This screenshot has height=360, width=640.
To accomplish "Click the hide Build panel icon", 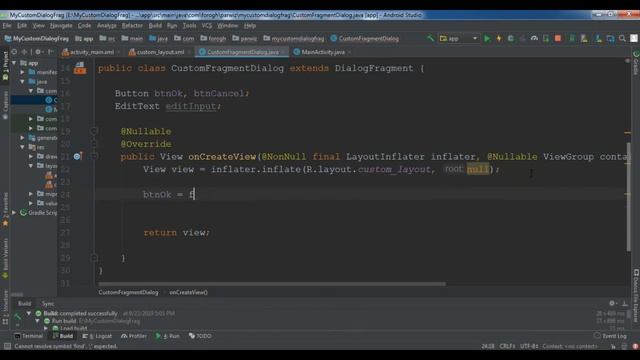I will click(625, 303).
